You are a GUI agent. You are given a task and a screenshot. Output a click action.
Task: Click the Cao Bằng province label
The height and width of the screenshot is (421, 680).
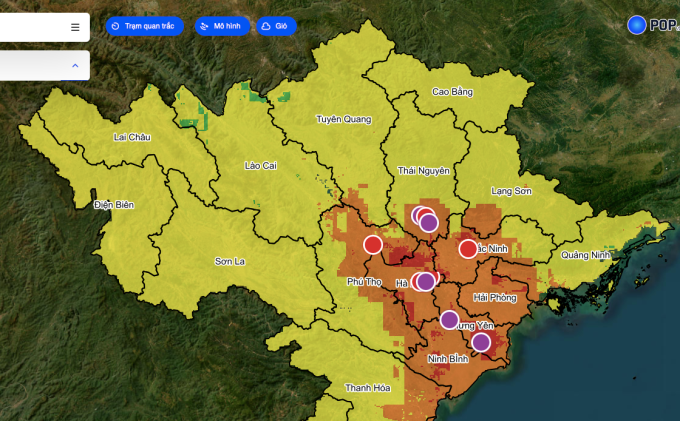coord(451,92)
